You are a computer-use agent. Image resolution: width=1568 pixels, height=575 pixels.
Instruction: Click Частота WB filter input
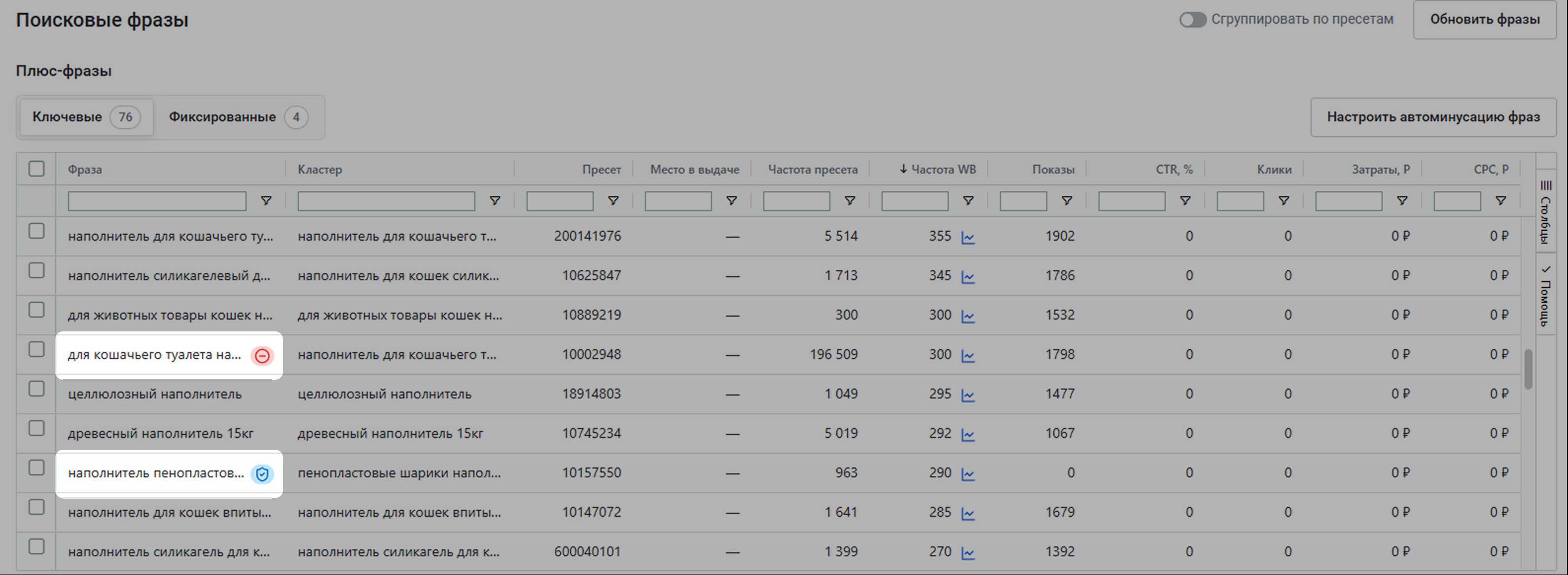click(915, 201)
